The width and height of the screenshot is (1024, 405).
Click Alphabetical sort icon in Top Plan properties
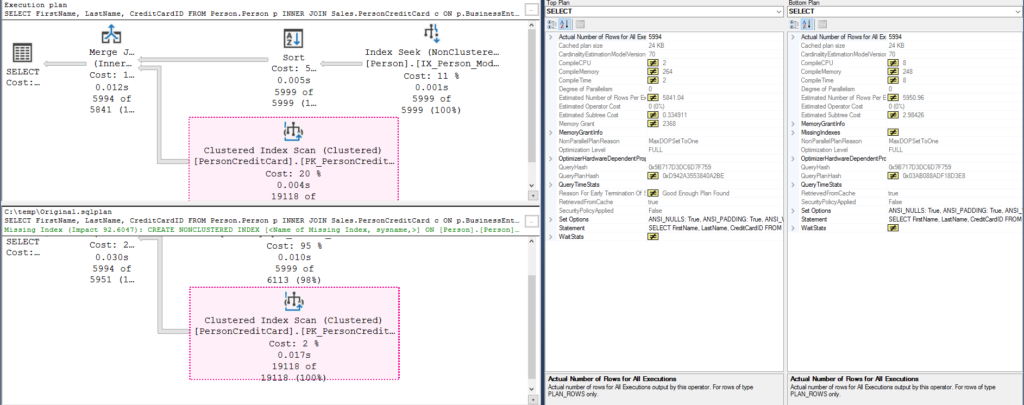click(x=563, y=24)
